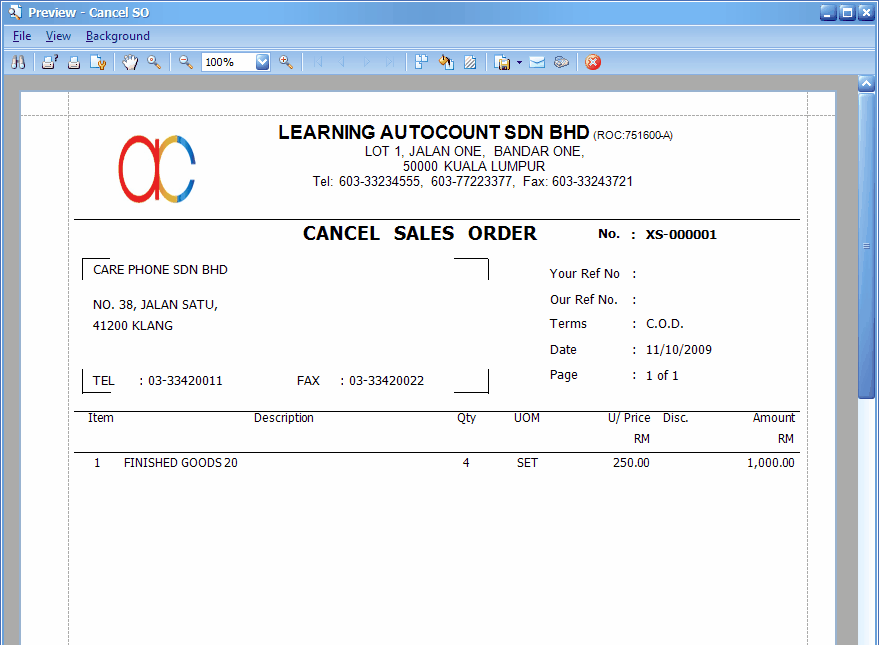Click item description FINISHED GOODS 20

(x=181, y=463)
